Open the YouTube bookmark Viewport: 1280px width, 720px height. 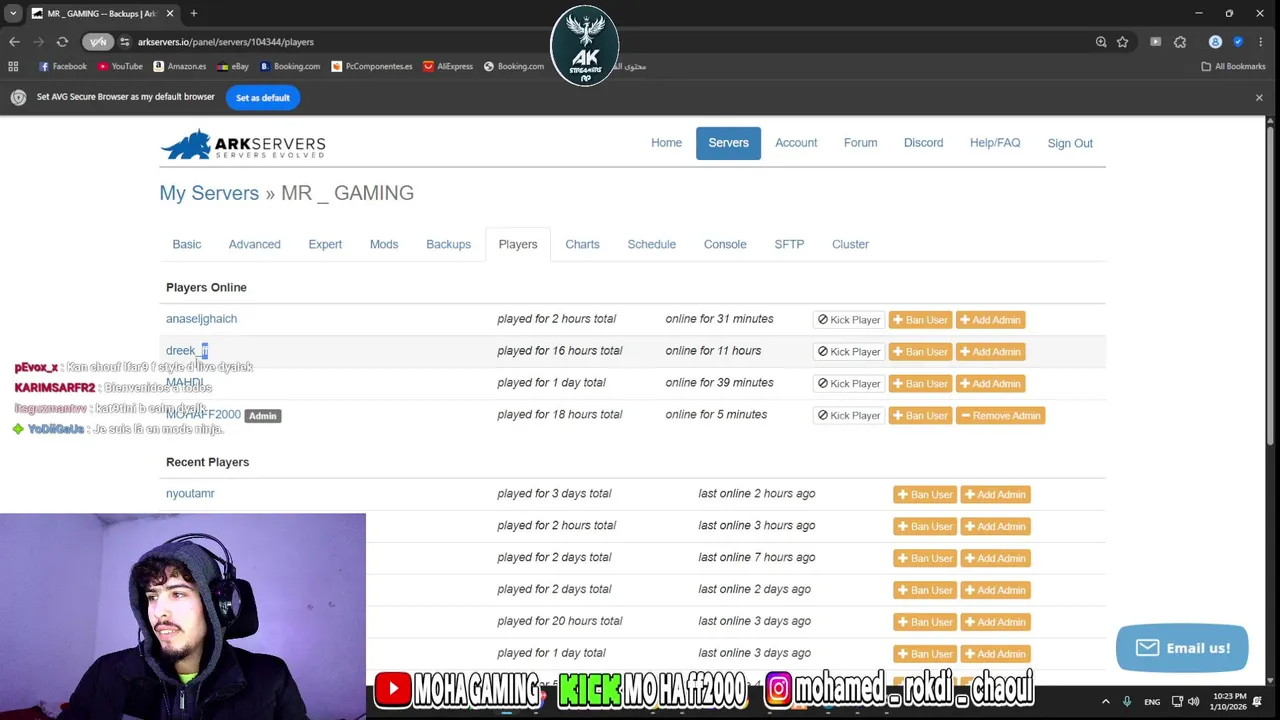pyautogui.click(x=120, y=66)
